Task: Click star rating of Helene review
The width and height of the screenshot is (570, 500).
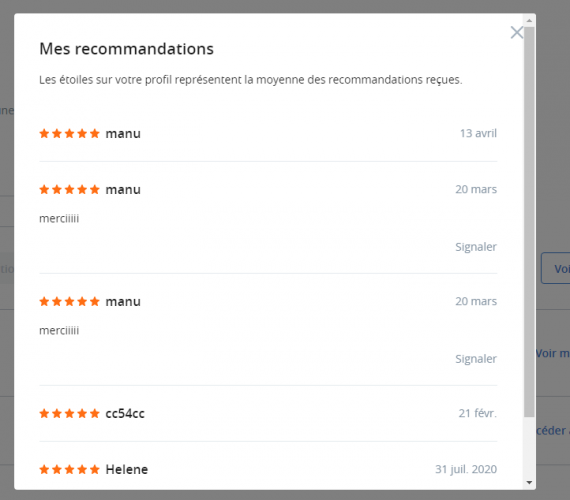Action: point(69,469)
